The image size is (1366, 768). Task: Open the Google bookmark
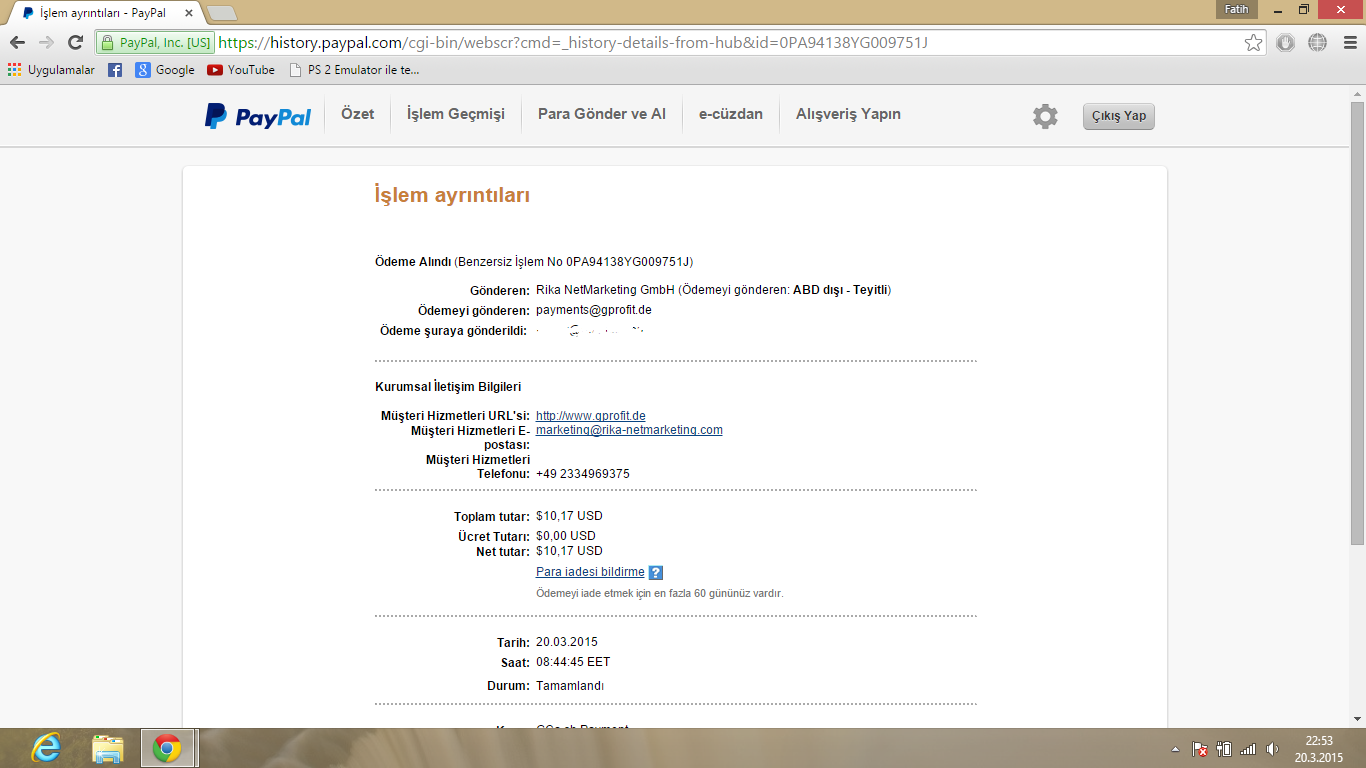(x=165, y=70)
